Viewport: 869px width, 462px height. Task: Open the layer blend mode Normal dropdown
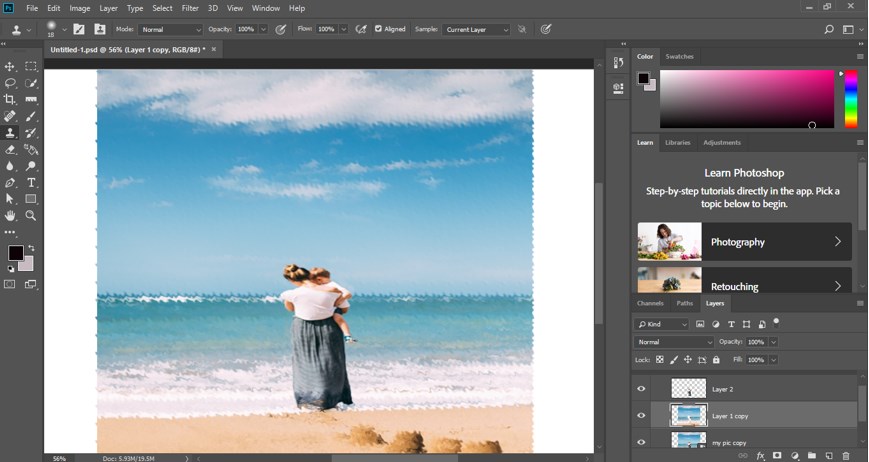pyautogui.click(x=674, y=342)
